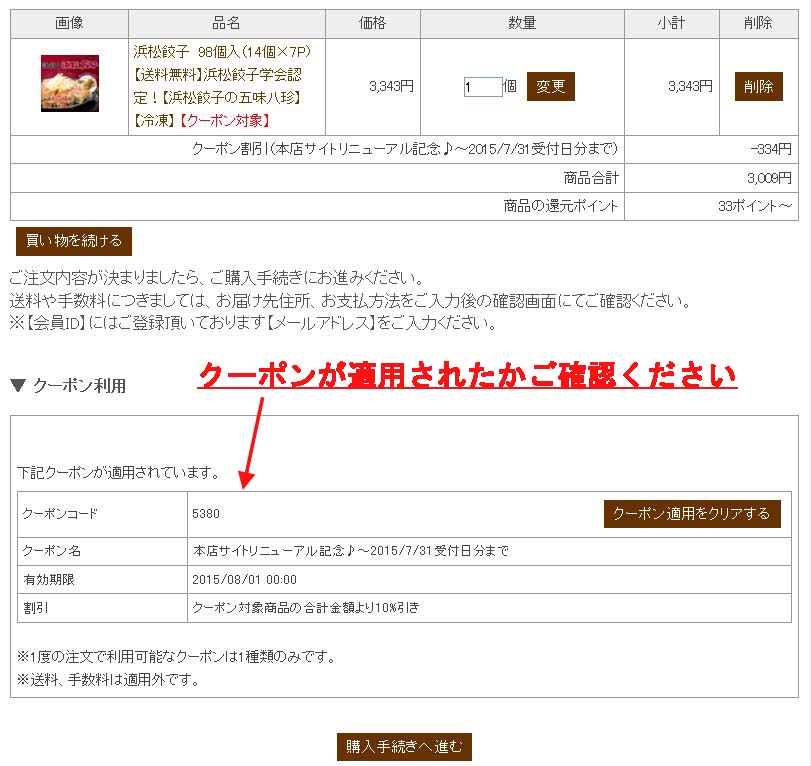This screenshot has height=766, width=811.
Task: Select the クーポン割引 row description text
Action: pos(405,149)
